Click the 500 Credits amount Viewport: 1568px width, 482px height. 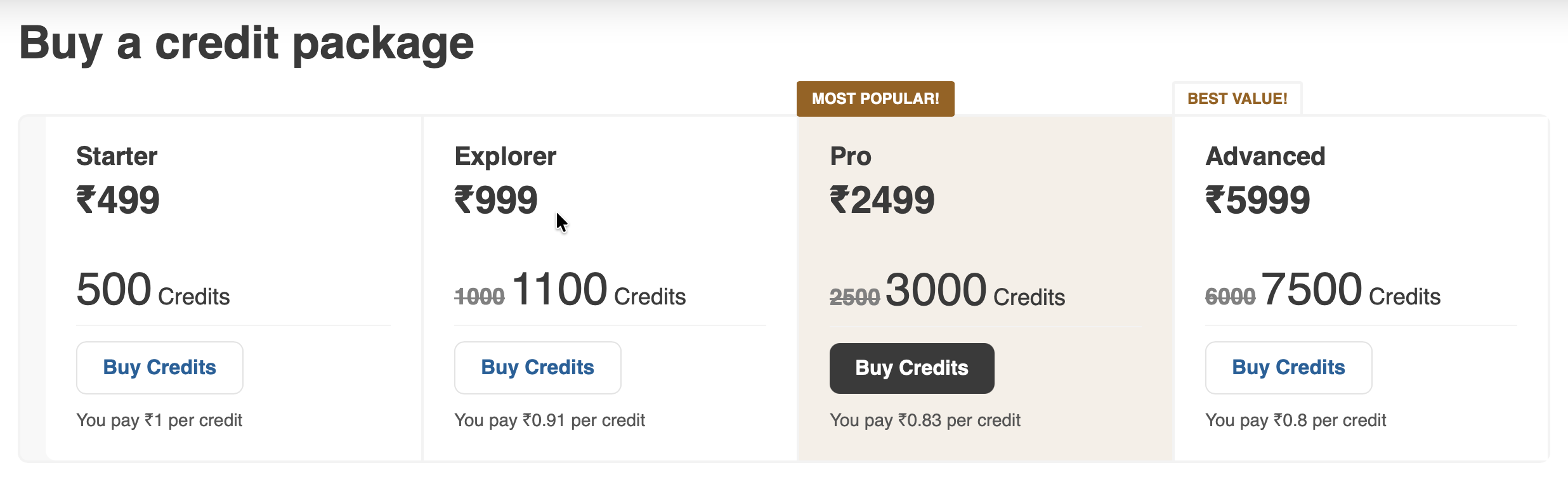point(153,290)
